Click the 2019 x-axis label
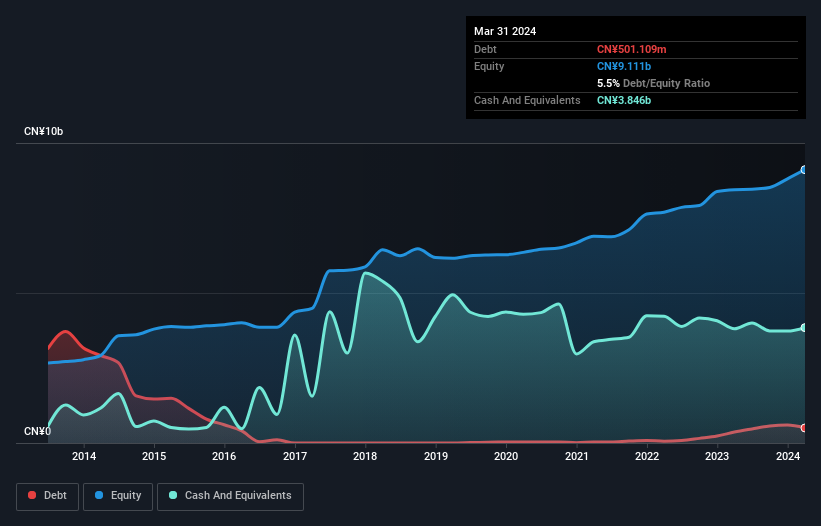 [436, 456]
